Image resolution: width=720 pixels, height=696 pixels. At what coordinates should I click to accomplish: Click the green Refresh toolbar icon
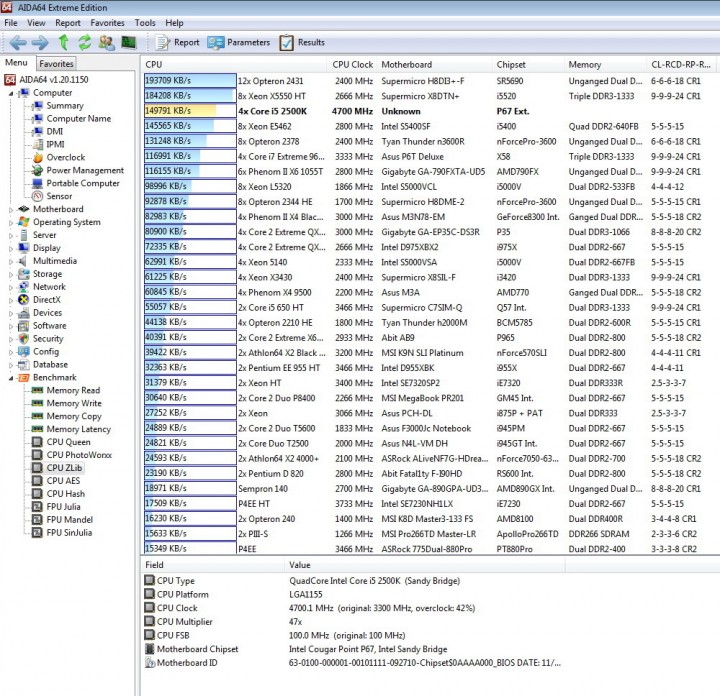tap(84, 43)
